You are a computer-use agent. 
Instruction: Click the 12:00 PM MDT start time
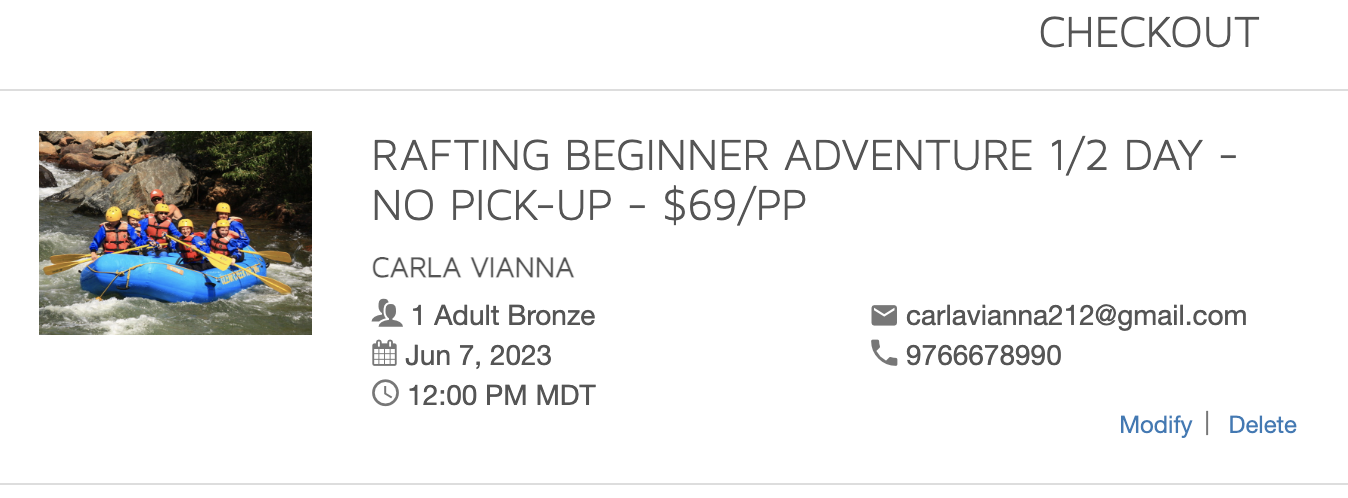point(501,395)
